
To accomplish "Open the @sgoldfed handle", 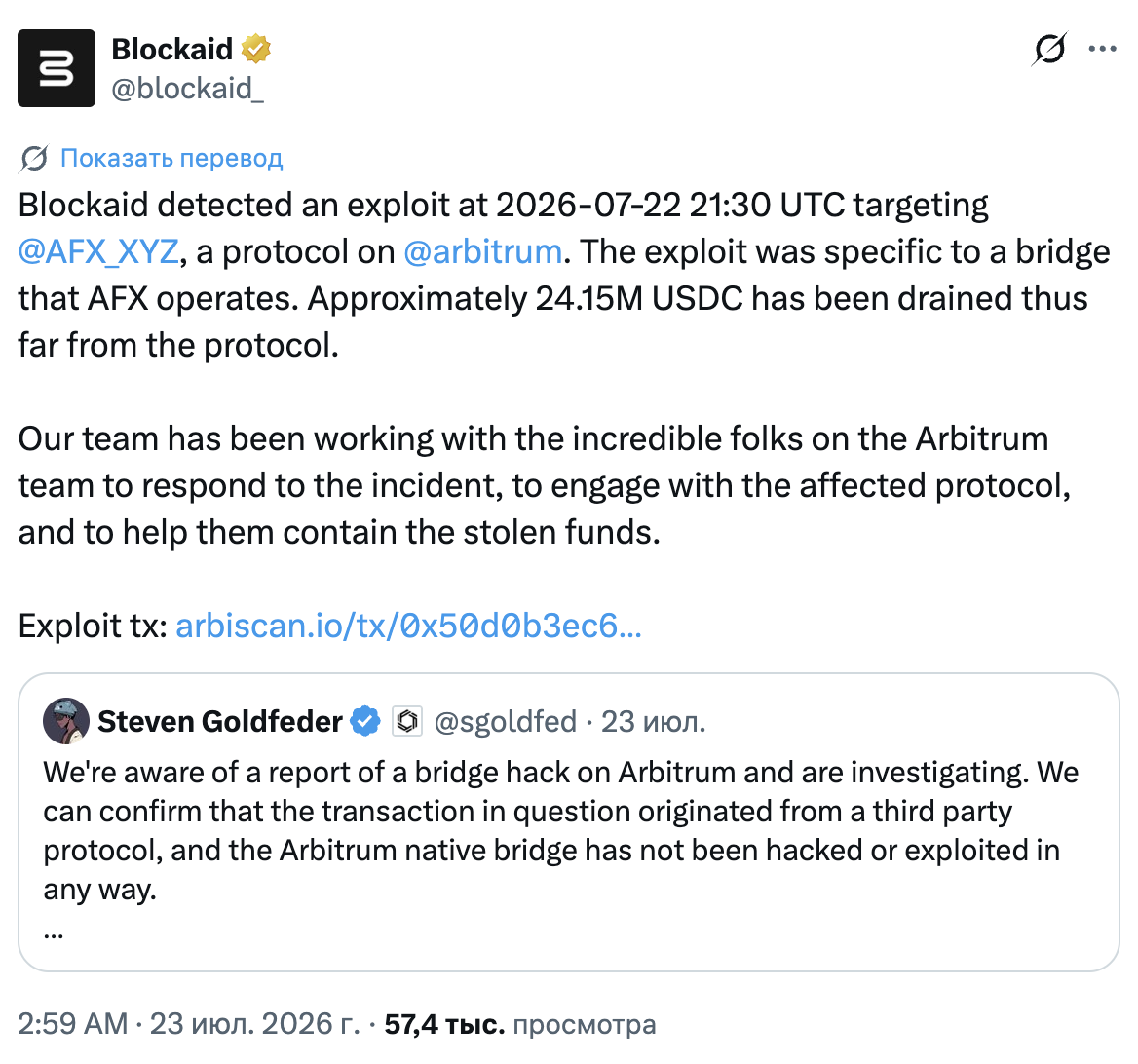I will pyautogui.click(x=505, y=721).
